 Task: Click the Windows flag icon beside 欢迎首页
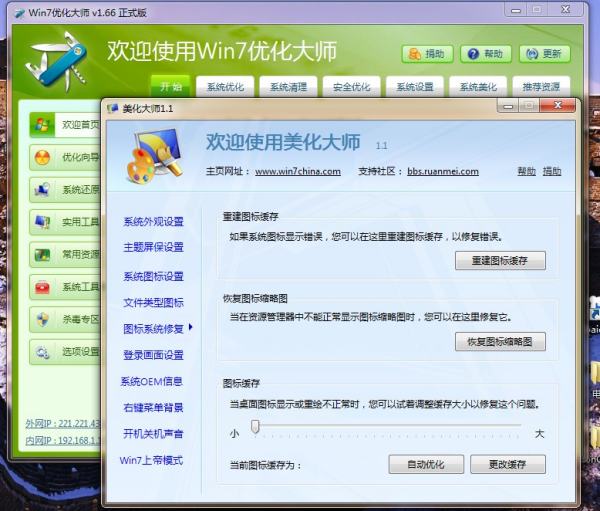[42, 124]
